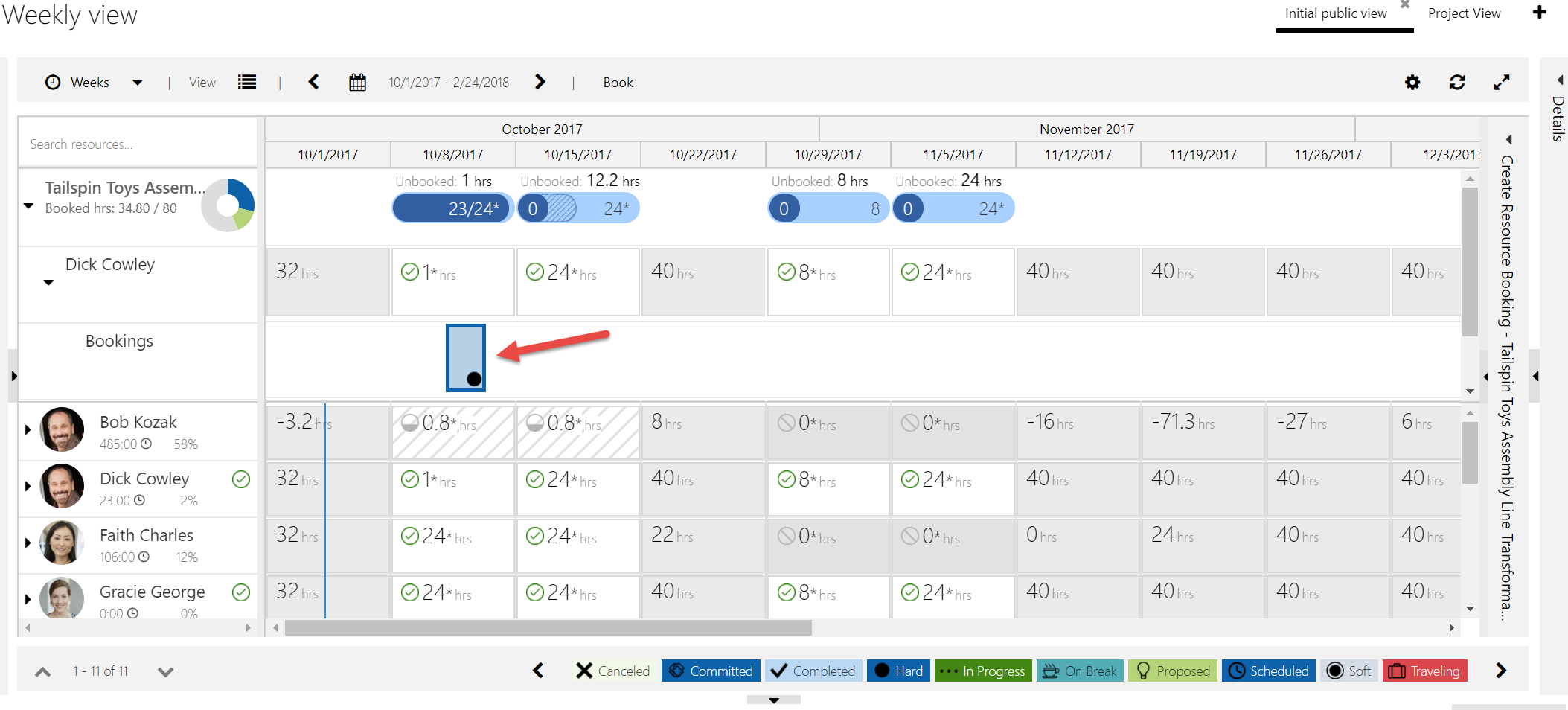Open the calendar date picker icon
The width and height of the screenshot is (1568, 710).
[357, 83]
